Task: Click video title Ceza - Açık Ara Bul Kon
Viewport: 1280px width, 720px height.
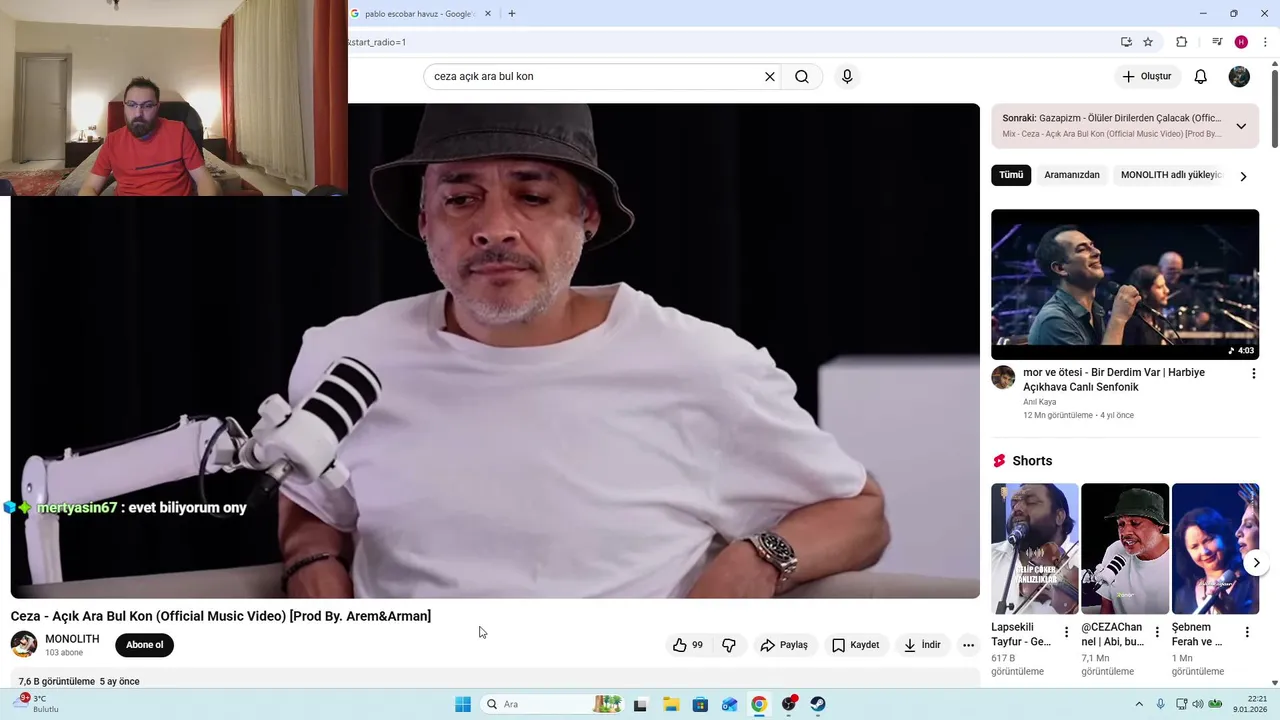Action: pyautogui.click(x=221, y=616)
